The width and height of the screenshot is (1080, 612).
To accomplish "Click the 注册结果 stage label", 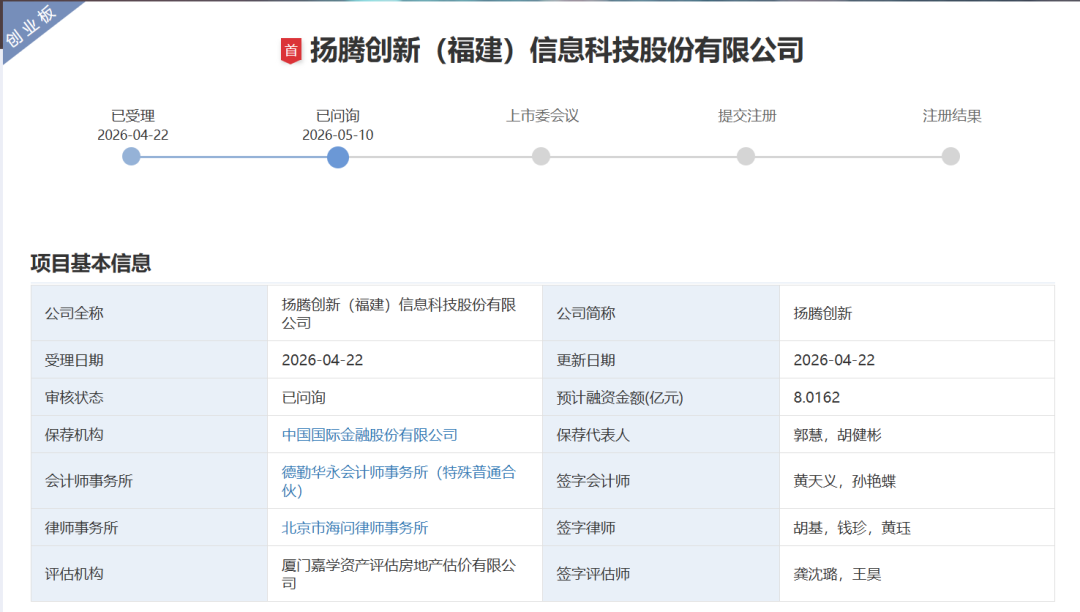I will (x=952, y=116).
